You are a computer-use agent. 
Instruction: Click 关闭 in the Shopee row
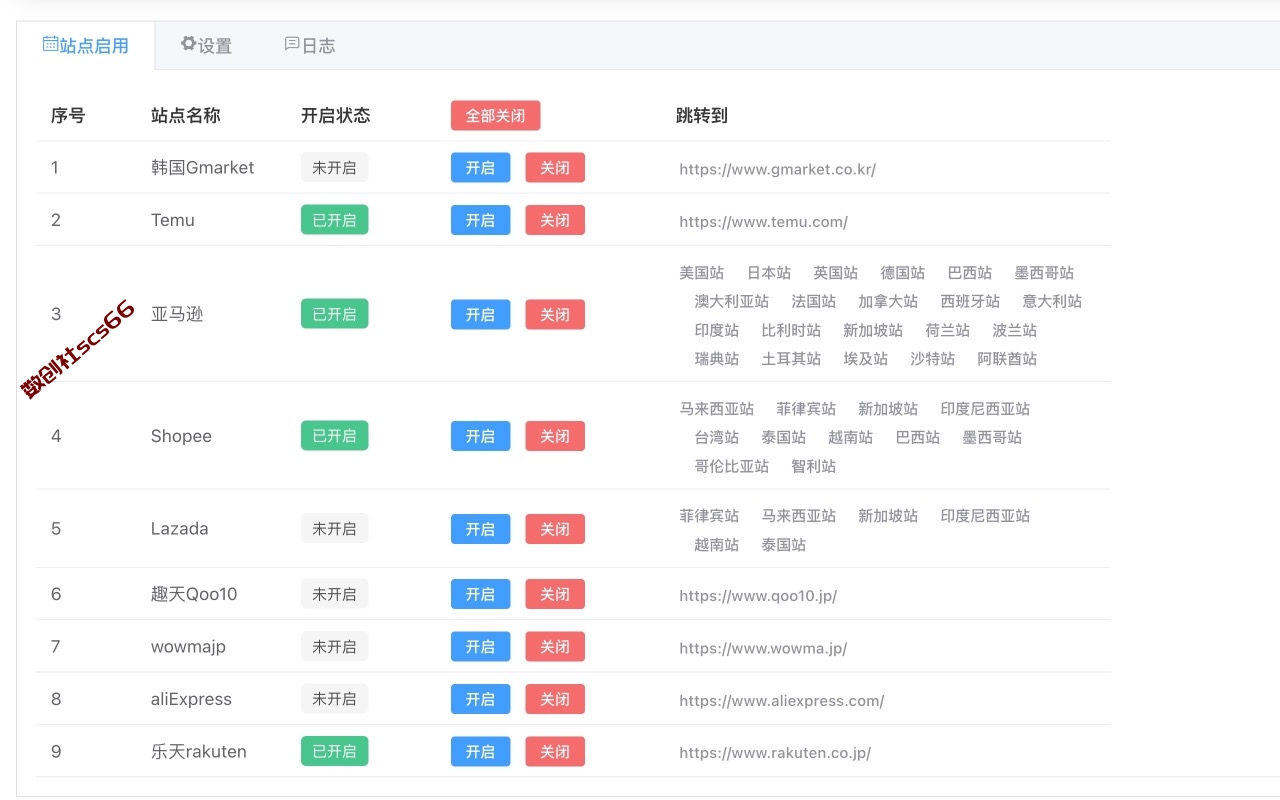click(555, 436)
